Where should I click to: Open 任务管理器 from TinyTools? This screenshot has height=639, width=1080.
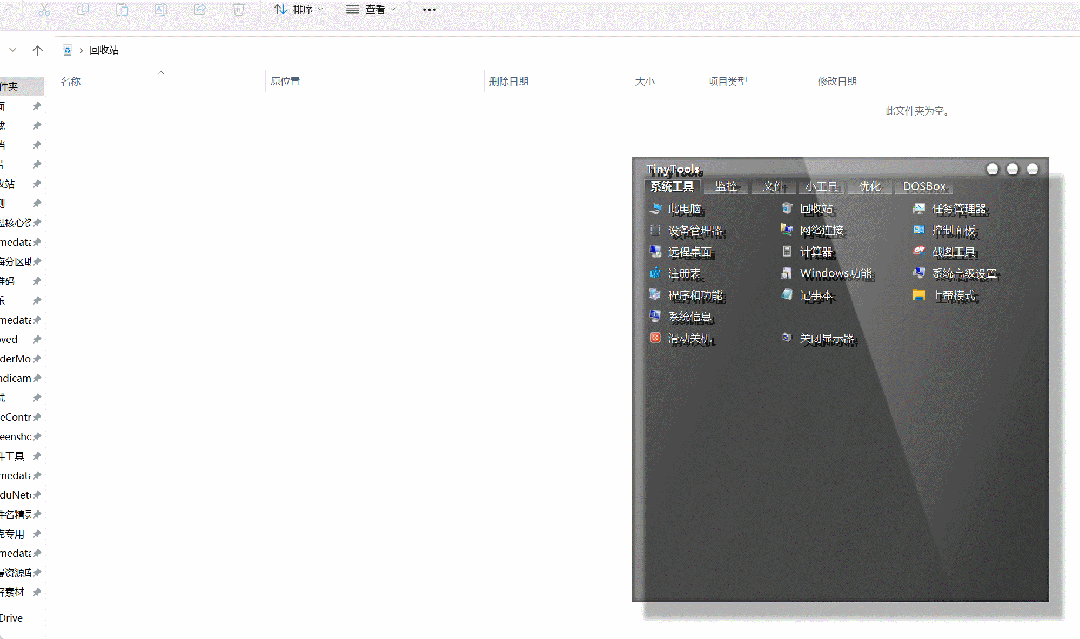pyautogui.click(x=951, y=209)
